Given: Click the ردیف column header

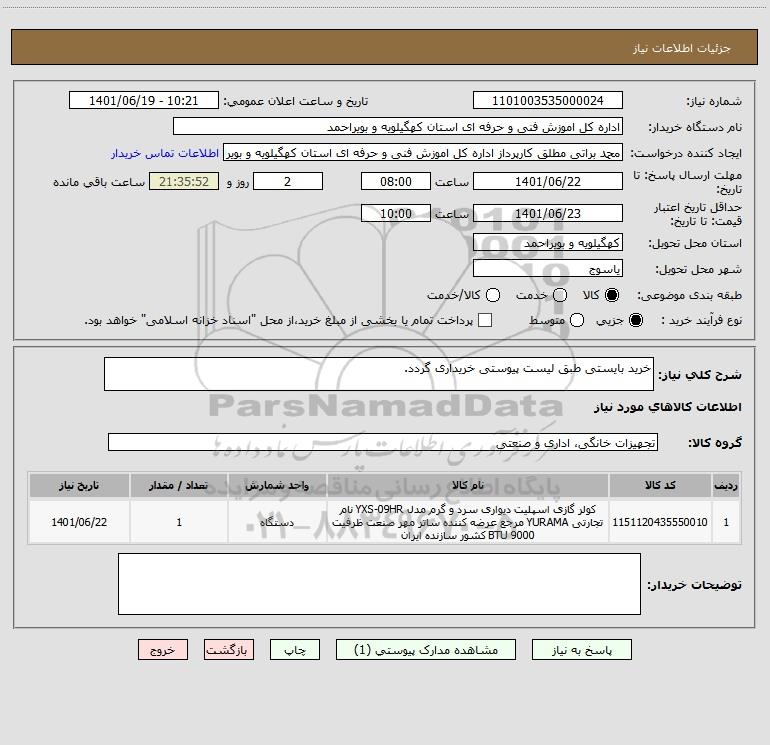Looking at the screenshot, I should 726,485.
